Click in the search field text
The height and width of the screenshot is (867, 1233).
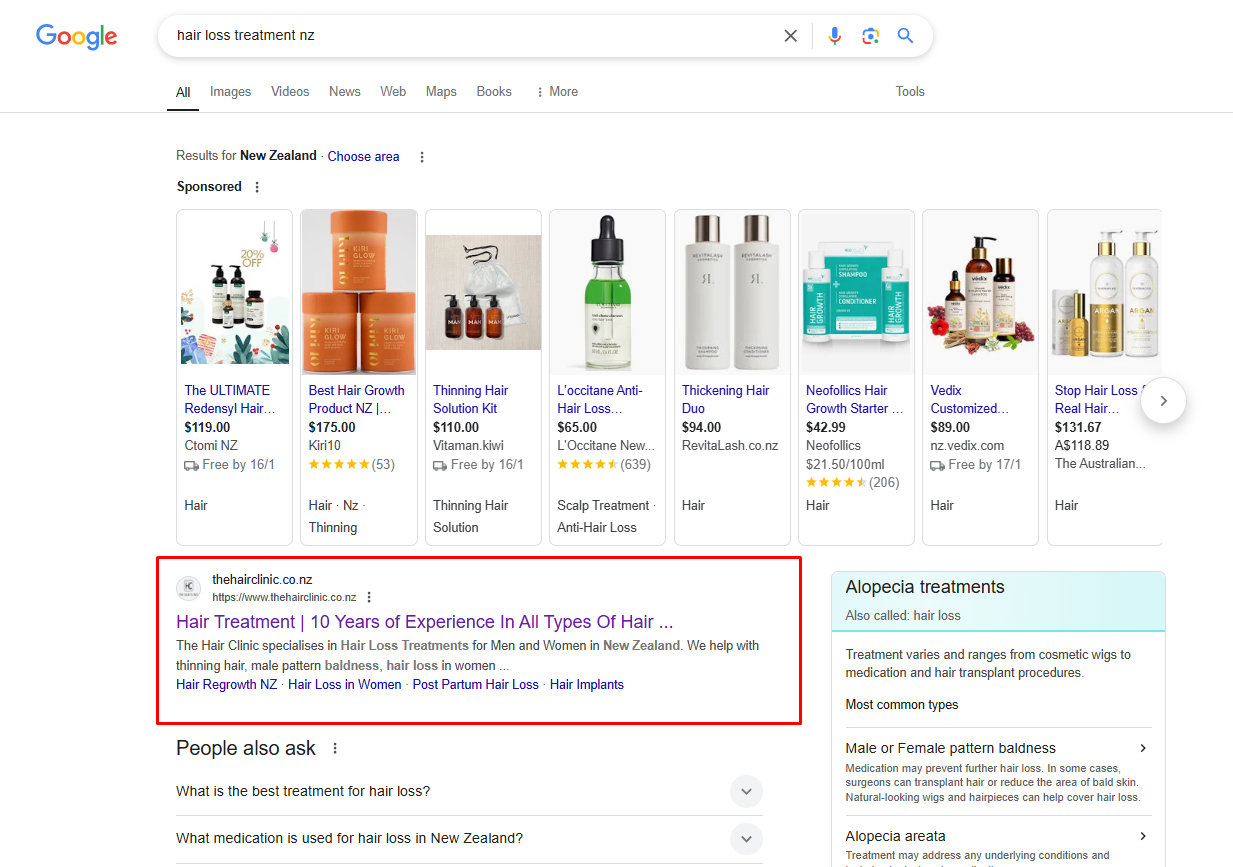pyautogui.click(x=246, y=35)
